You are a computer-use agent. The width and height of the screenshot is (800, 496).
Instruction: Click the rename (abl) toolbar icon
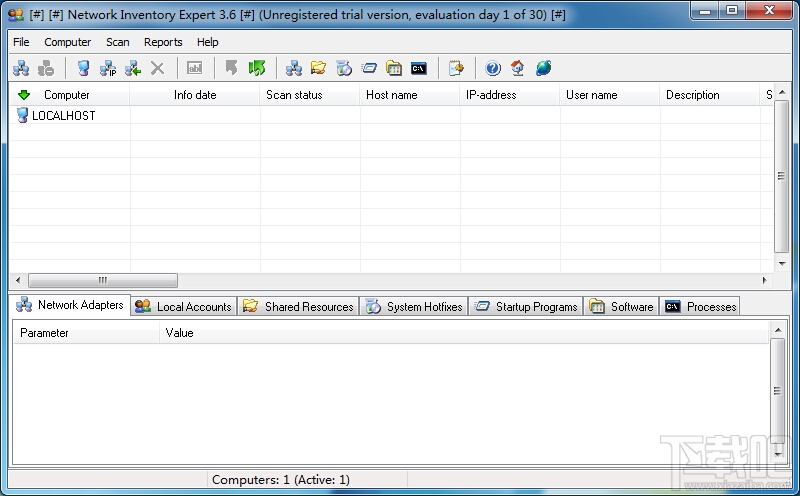[194, 68]
